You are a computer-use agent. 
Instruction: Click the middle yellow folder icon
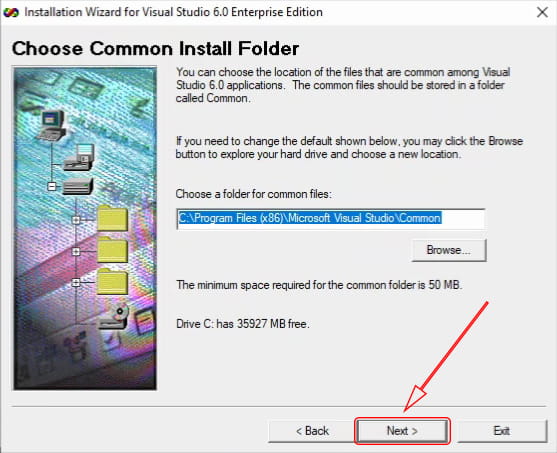click(x=112, y=250)
